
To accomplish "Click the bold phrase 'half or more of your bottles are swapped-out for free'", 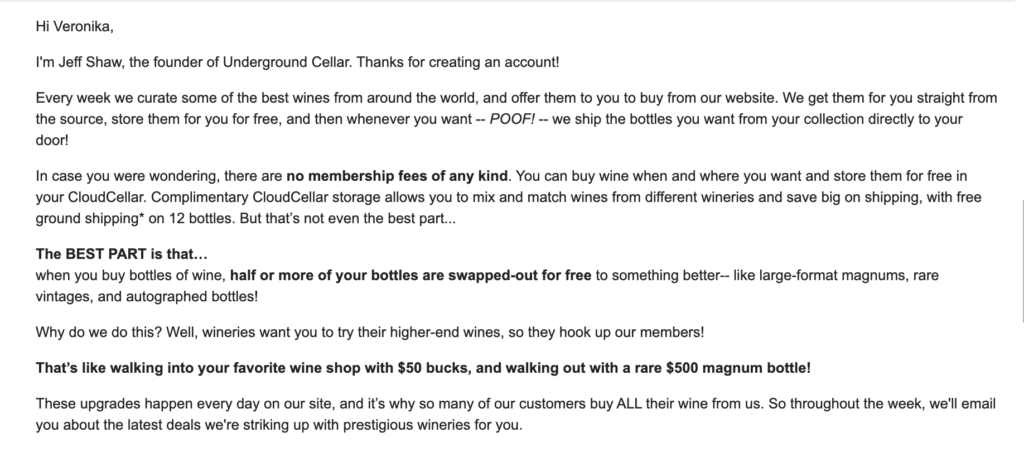I will [411, 275].
